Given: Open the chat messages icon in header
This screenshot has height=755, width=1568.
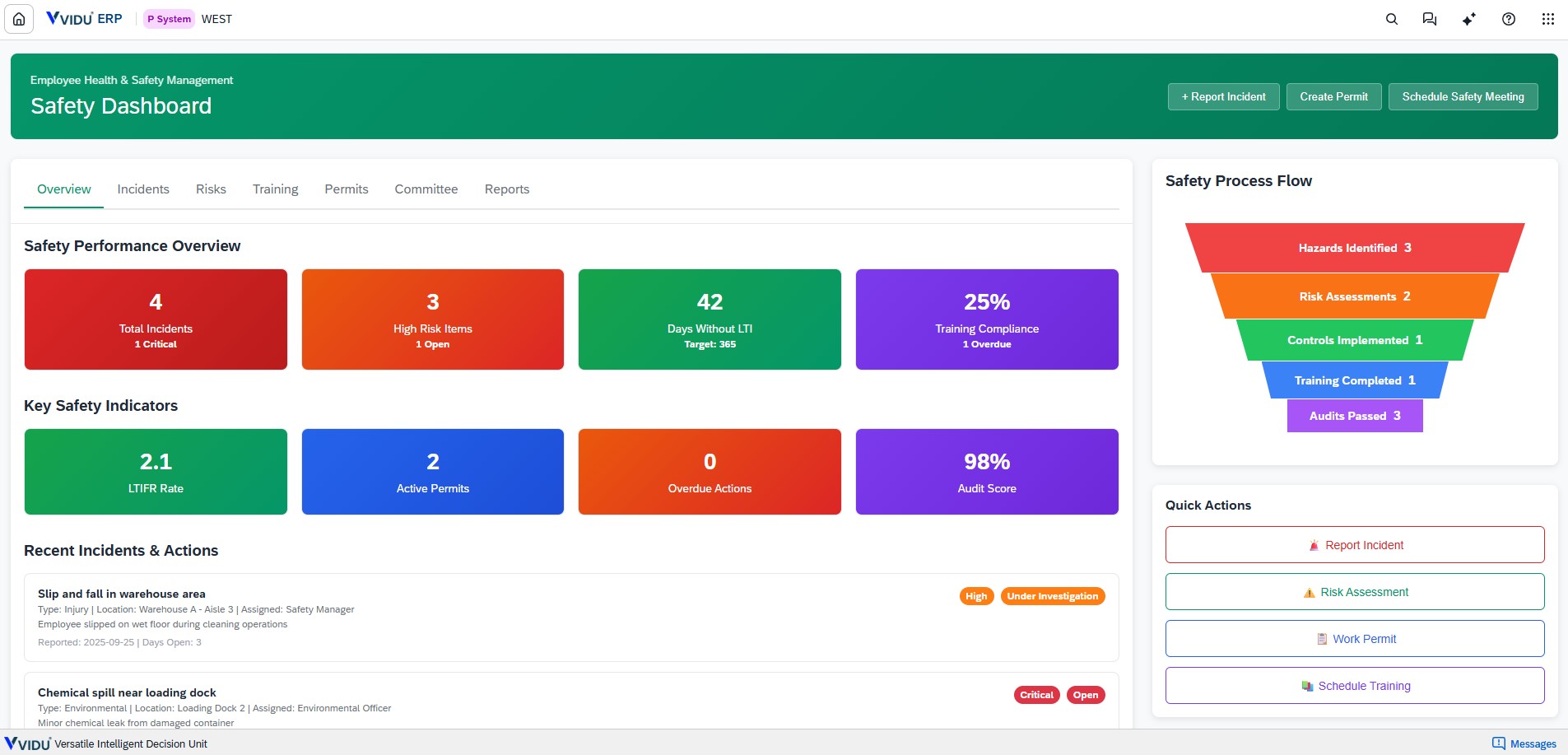Looking at the screenshot, I should (1430, 19).
